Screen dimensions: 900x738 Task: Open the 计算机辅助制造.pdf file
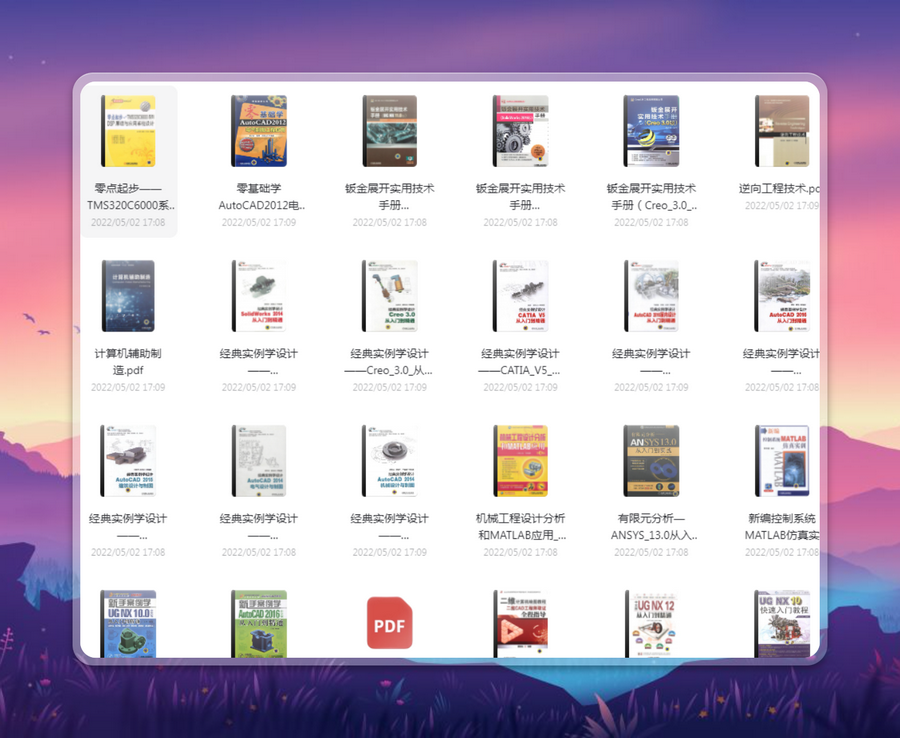(128, 296)
